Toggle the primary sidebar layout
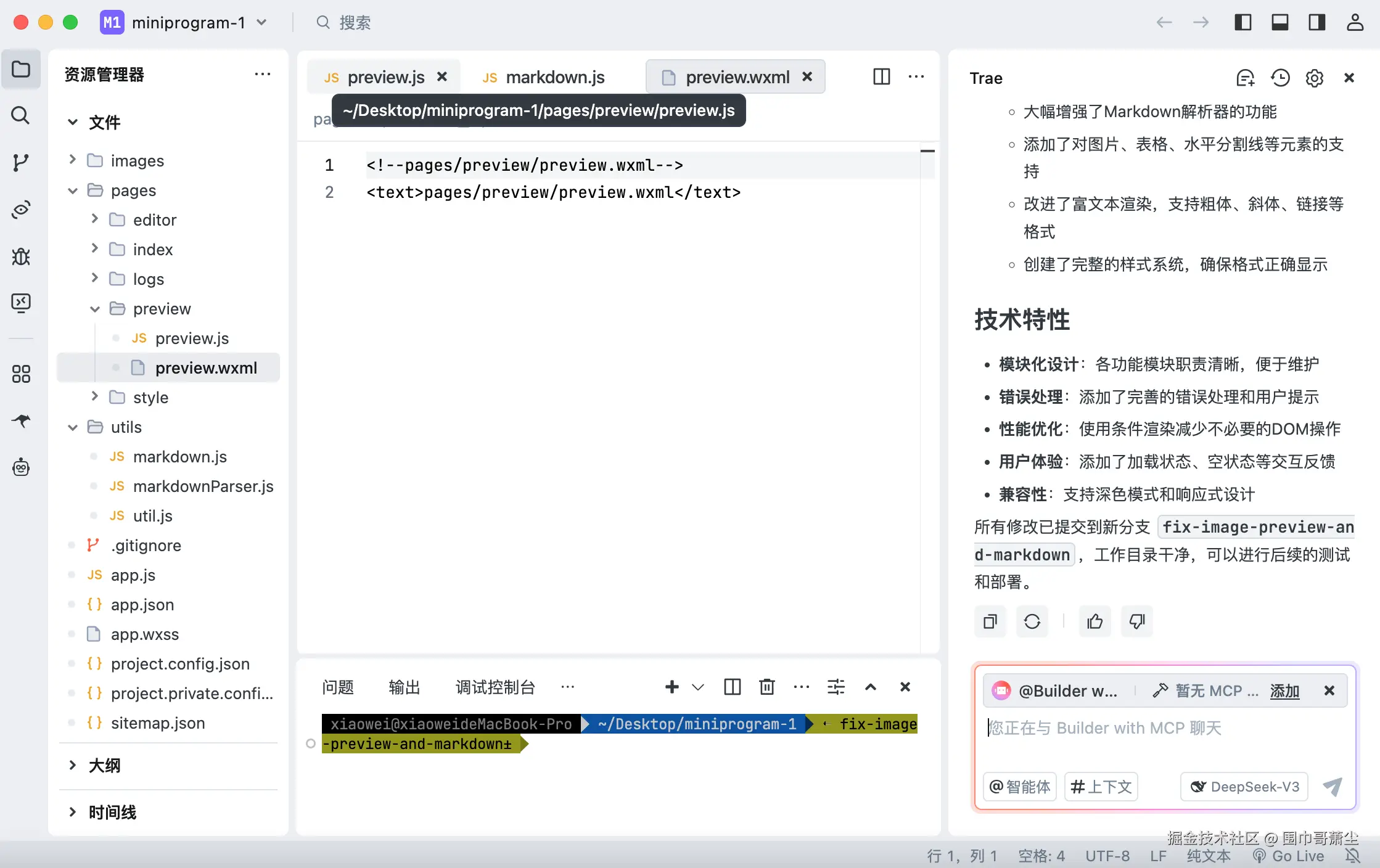Screen dimensions: 1380x868 pyautogui.click(x=1243, y=22)
